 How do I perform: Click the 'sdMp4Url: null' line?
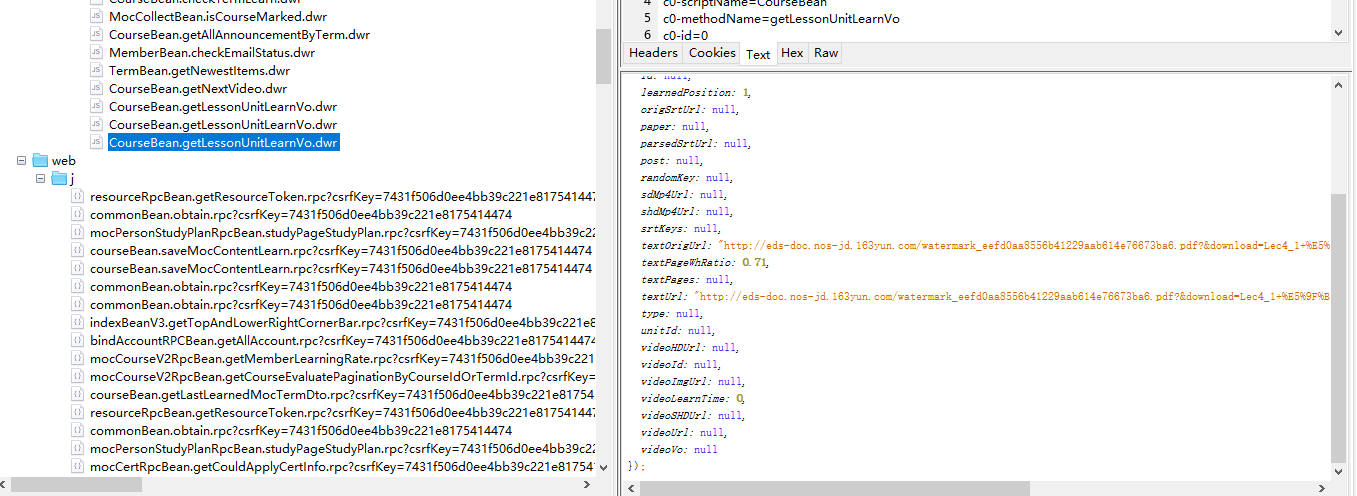point(685,194)
